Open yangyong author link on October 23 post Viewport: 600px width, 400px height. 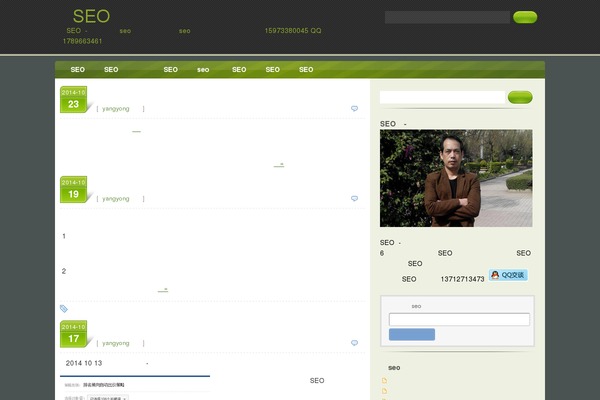116,109
